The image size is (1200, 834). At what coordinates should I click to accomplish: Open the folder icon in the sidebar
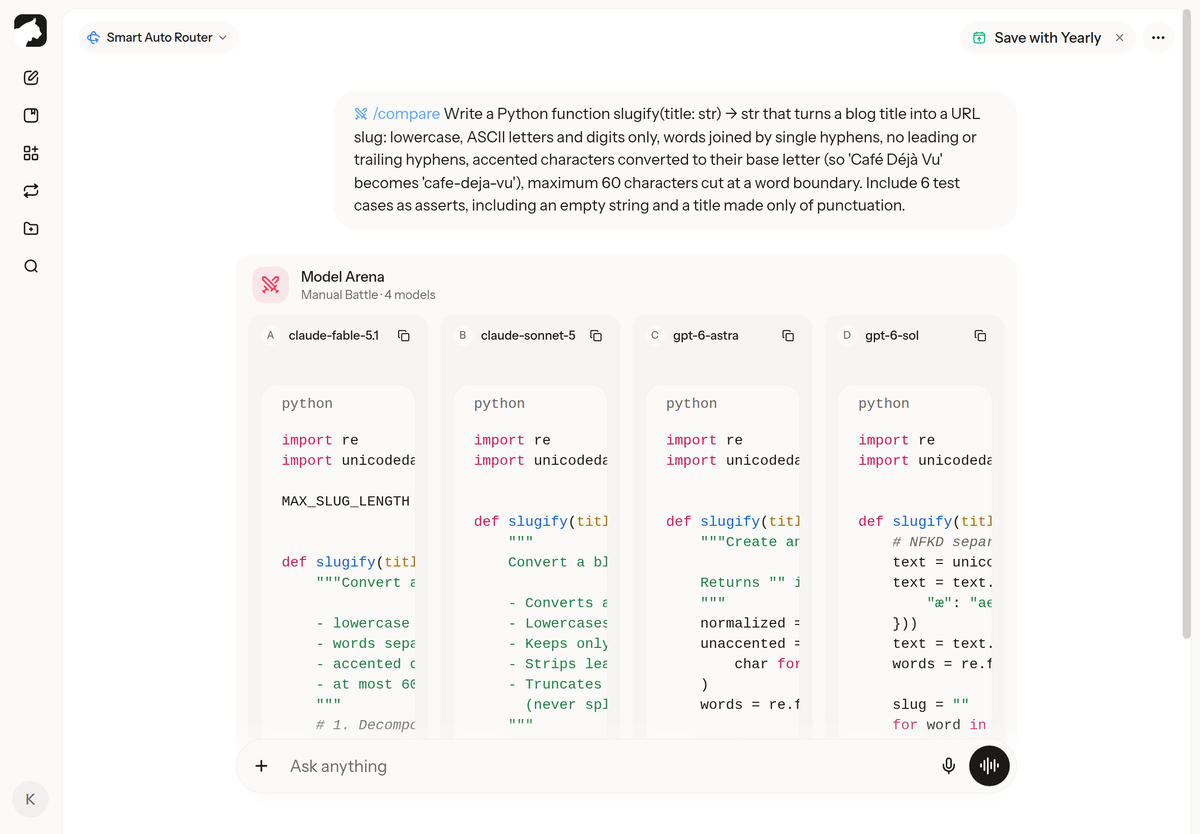(31, 229)
